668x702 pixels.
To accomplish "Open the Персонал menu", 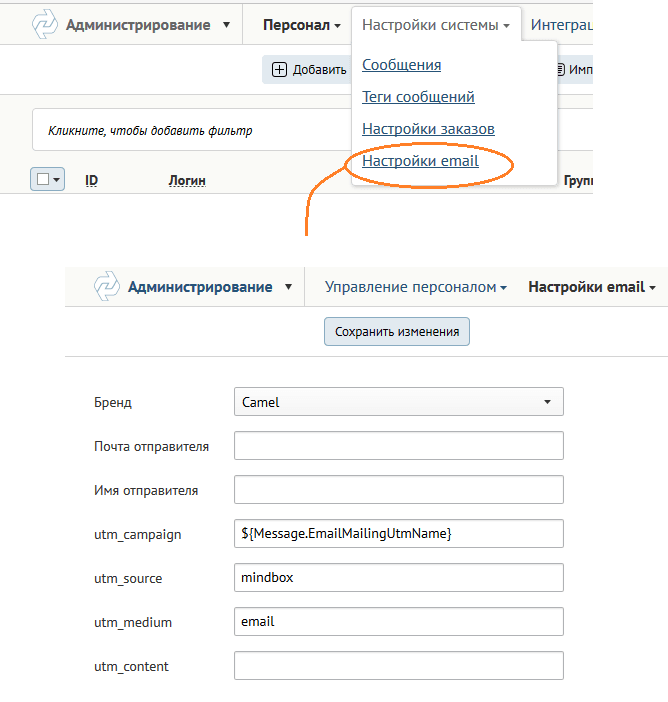I will (301, 25).
